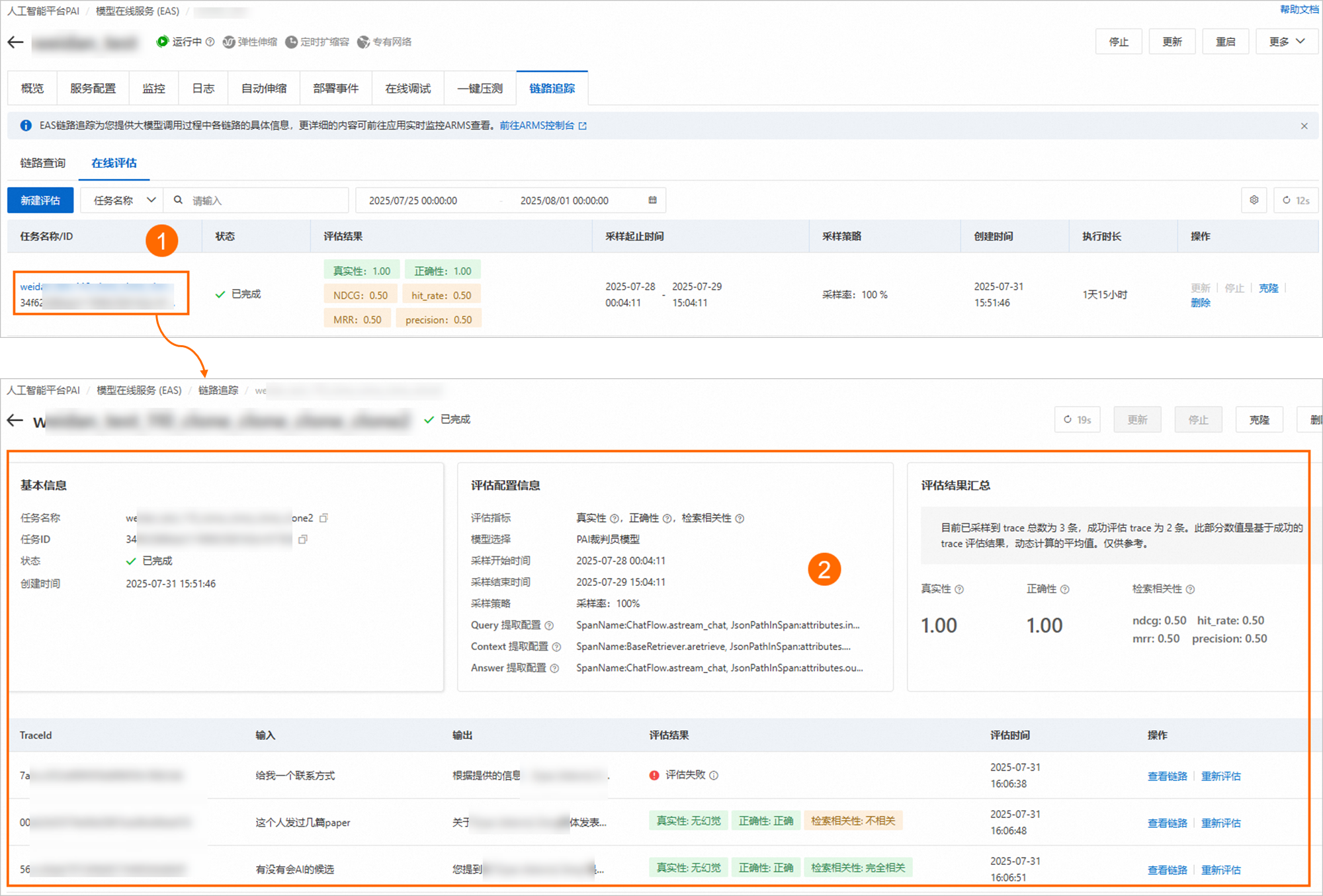Click the 模型在线服务 (EAS) breadcrumb at top
Image resolution: width=1323 pixels, height=896 pixels.
tap(138, 11)
